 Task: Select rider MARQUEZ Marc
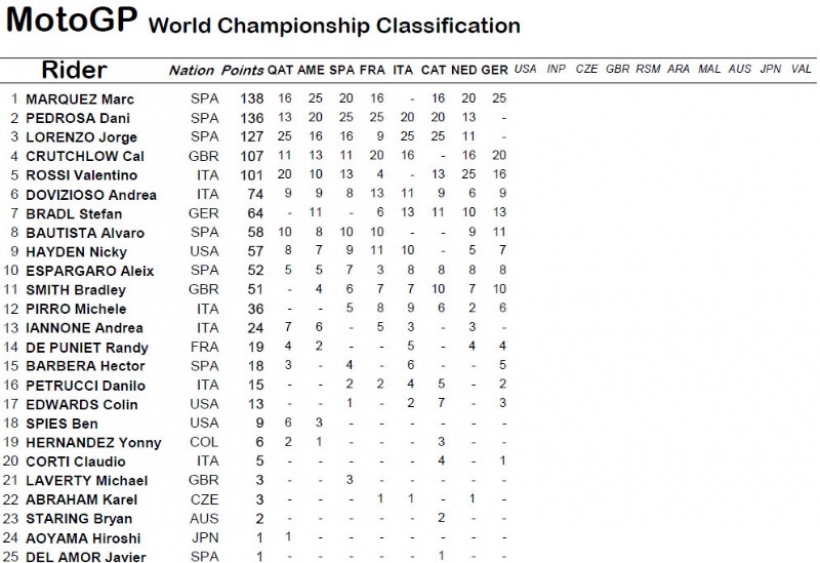pyautogui.click(x=79, y=99)
